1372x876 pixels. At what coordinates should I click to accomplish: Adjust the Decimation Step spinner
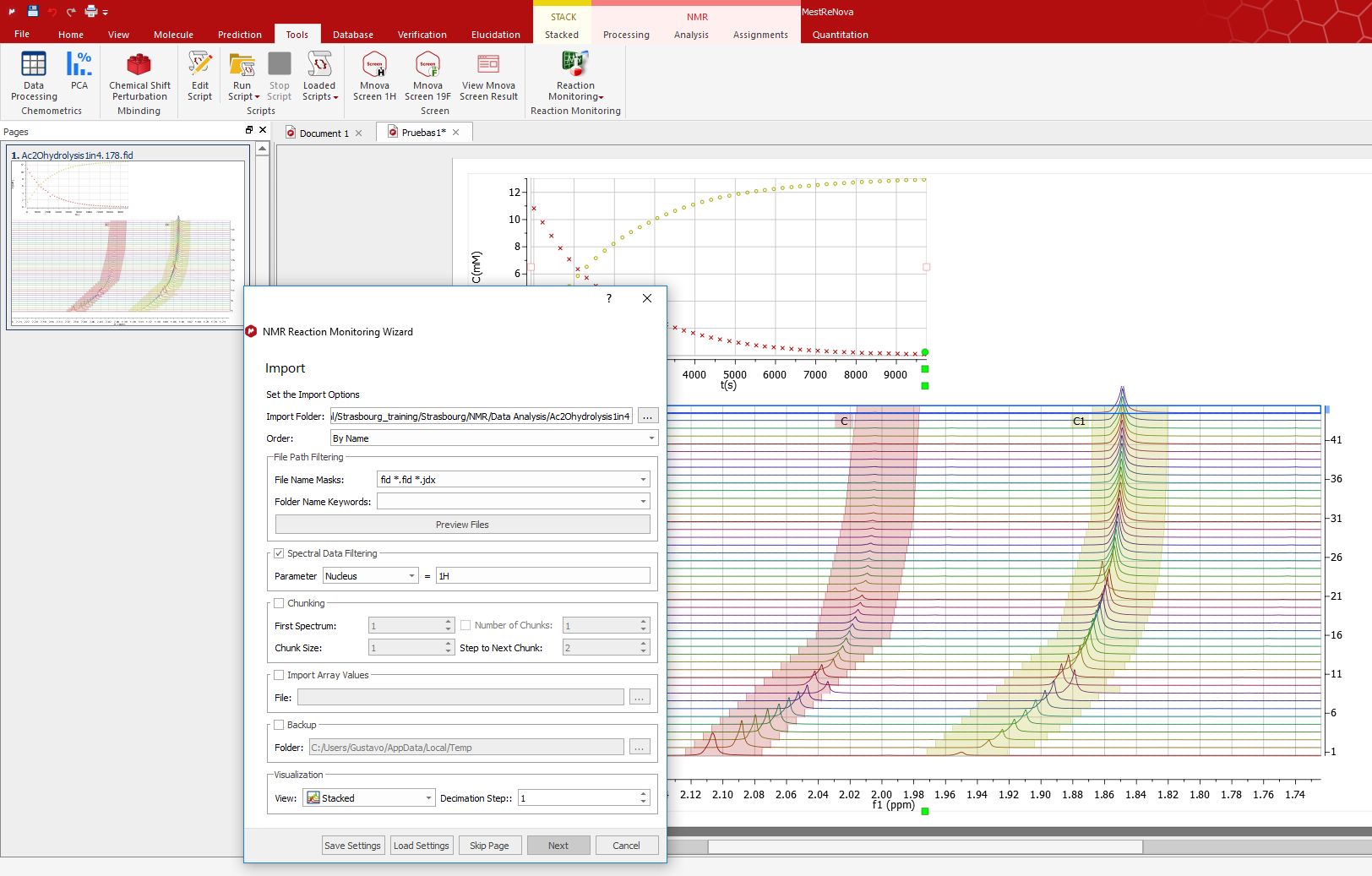(643, 798)
